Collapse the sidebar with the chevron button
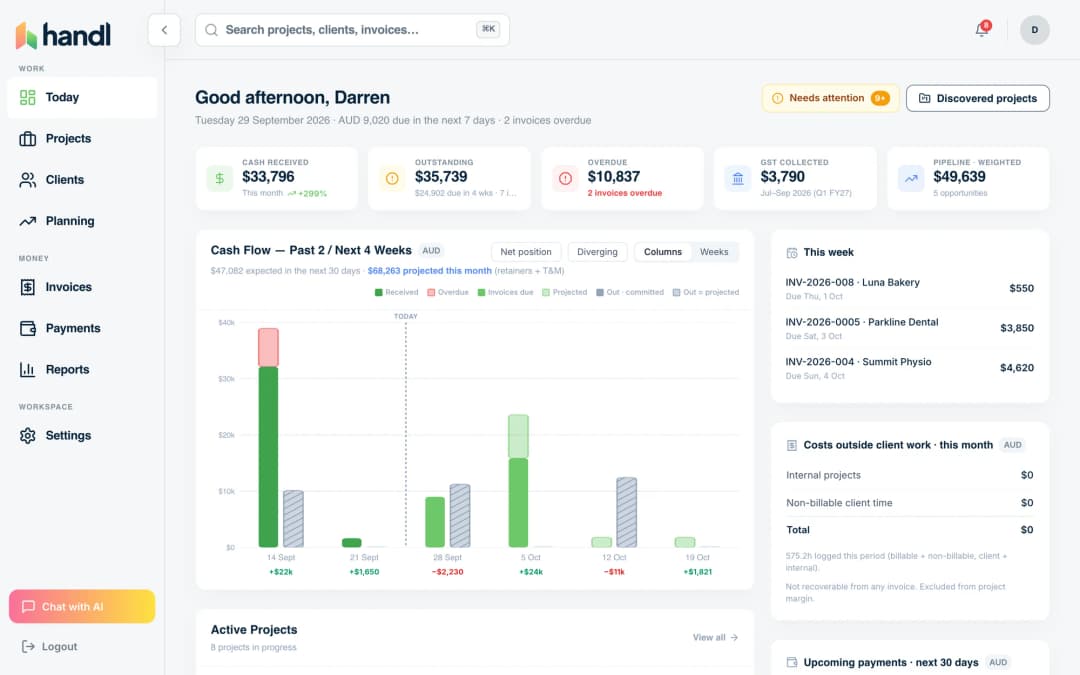Viewport: 1080px width, 675px height. point(164,30)
